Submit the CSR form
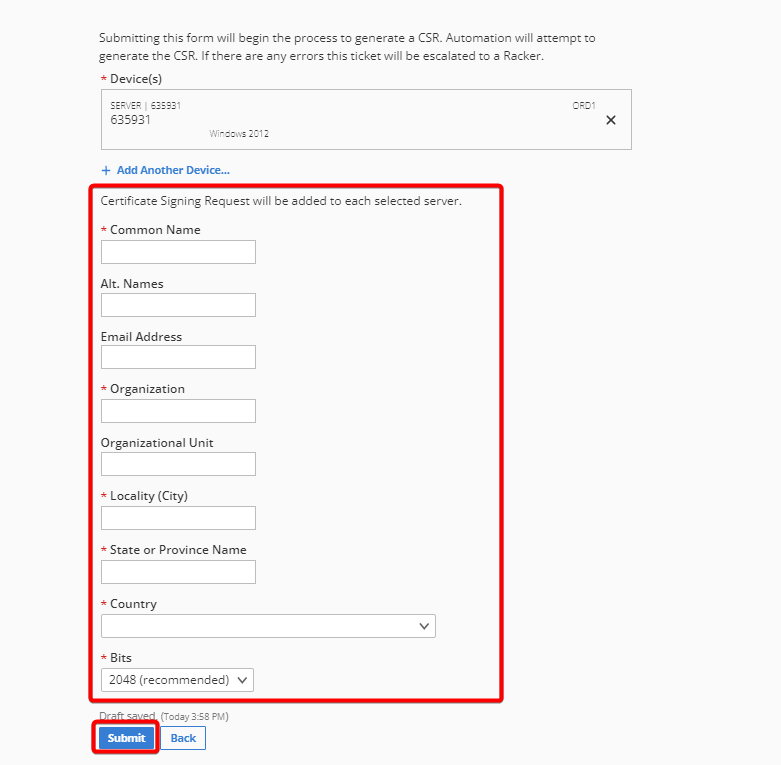This screenshot has height=765, width=781. tap(126, 738)
